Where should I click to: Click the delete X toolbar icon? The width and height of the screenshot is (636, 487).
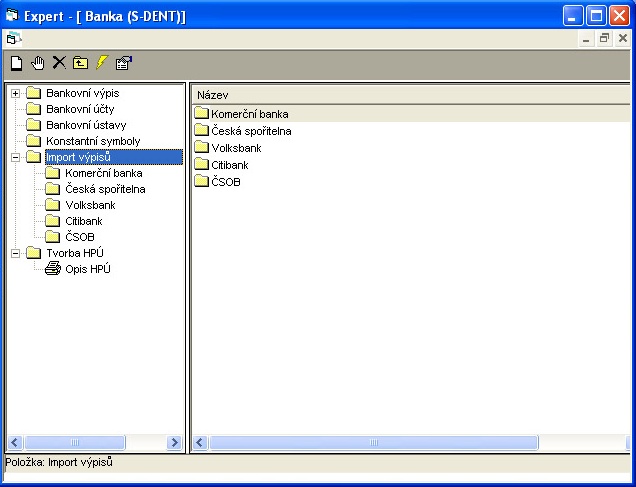[59, 63]
